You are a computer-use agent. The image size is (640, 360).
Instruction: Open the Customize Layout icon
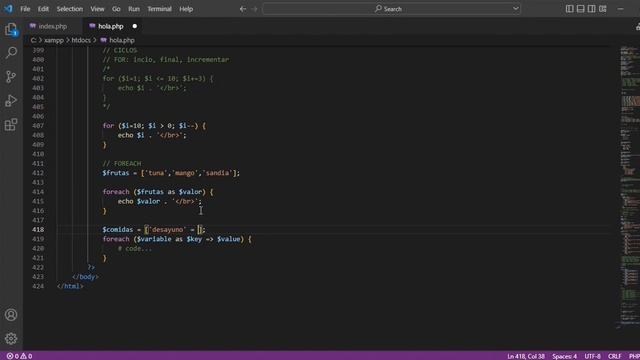pos(603,9)
